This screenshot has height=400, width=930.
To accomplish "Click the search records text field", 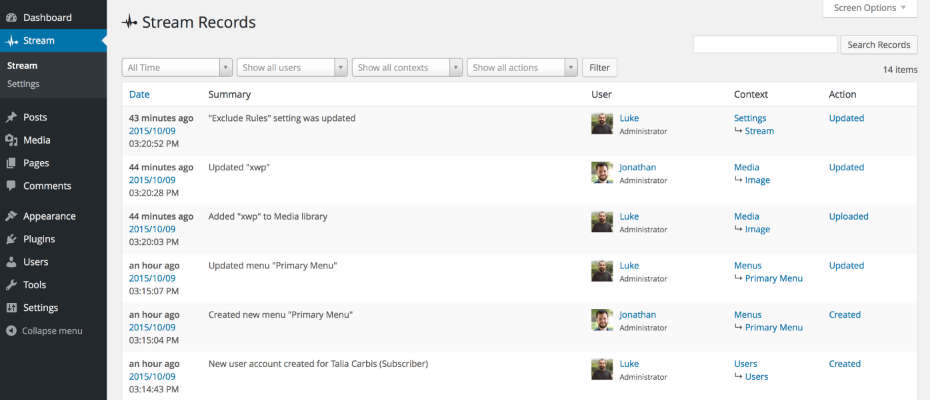I will (765, 45).
